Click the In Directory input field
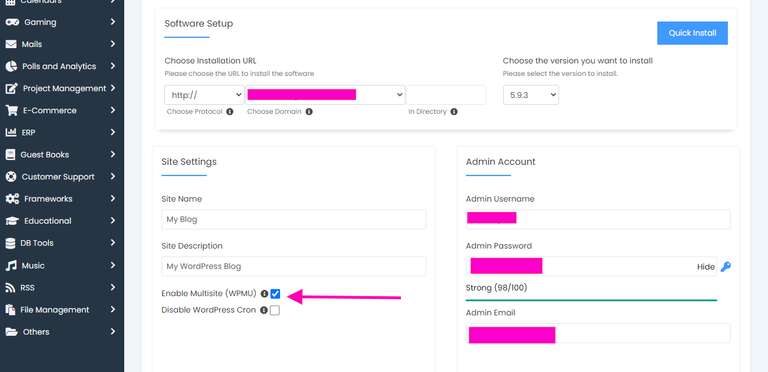The height and width of the screenshot is (372, 768). coord(446,95)
